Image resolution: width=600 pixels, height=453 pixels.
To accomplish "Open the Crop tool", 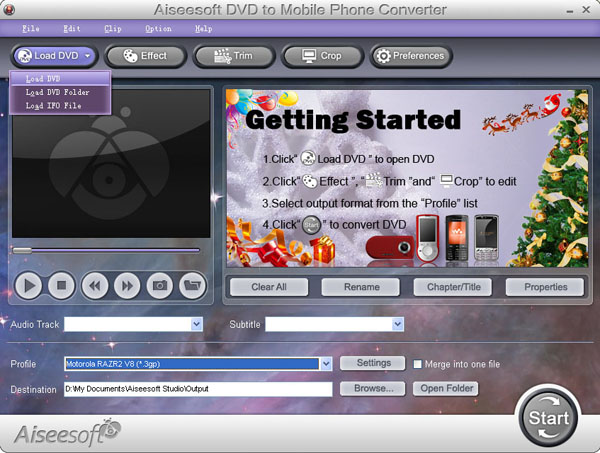I will 322,56.
